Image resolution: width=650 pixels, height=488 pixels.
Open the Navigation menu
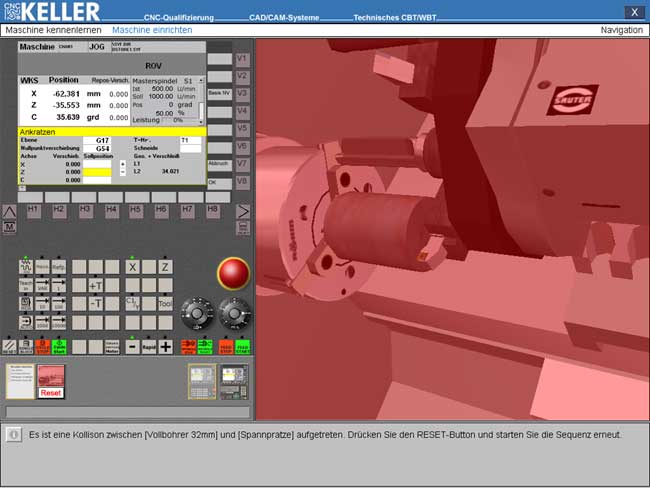coord(621,30)
